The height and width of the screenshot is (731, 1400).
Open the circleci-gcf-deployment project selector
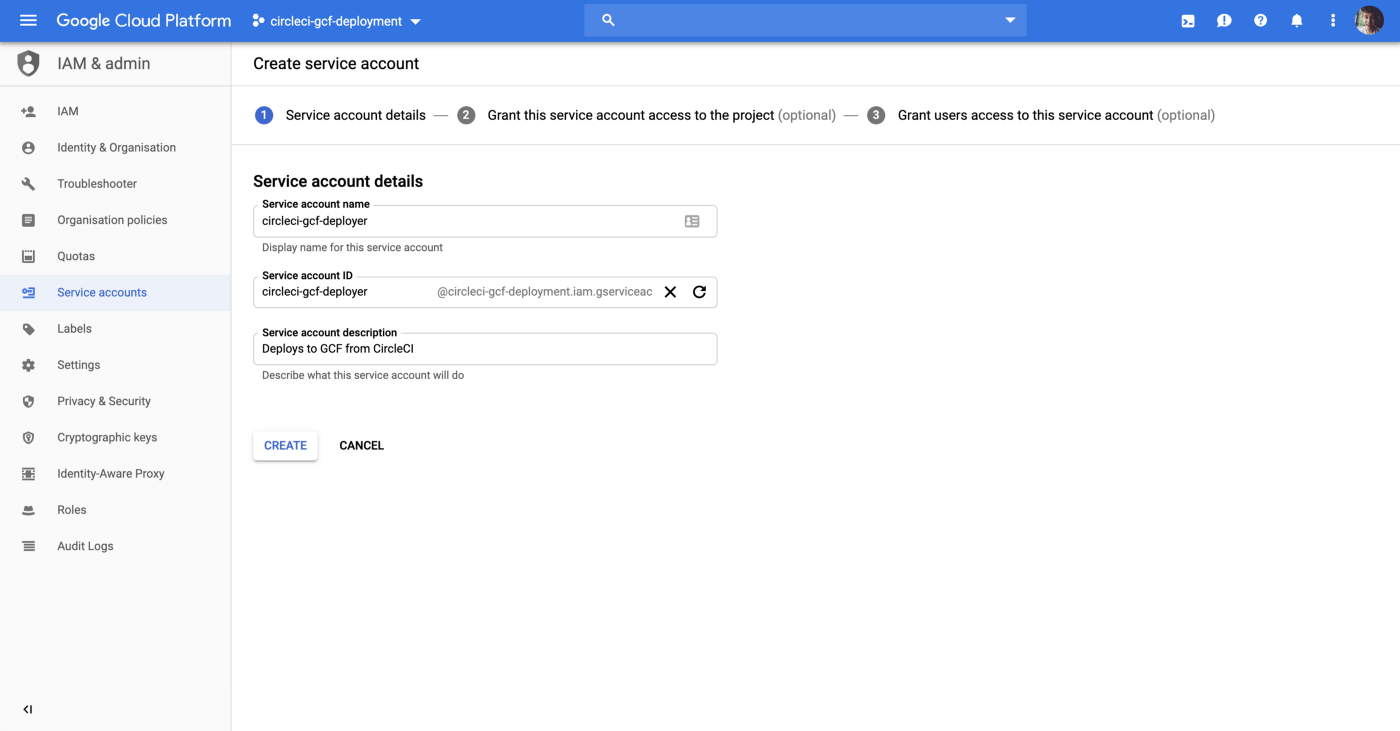click(336, 21)
